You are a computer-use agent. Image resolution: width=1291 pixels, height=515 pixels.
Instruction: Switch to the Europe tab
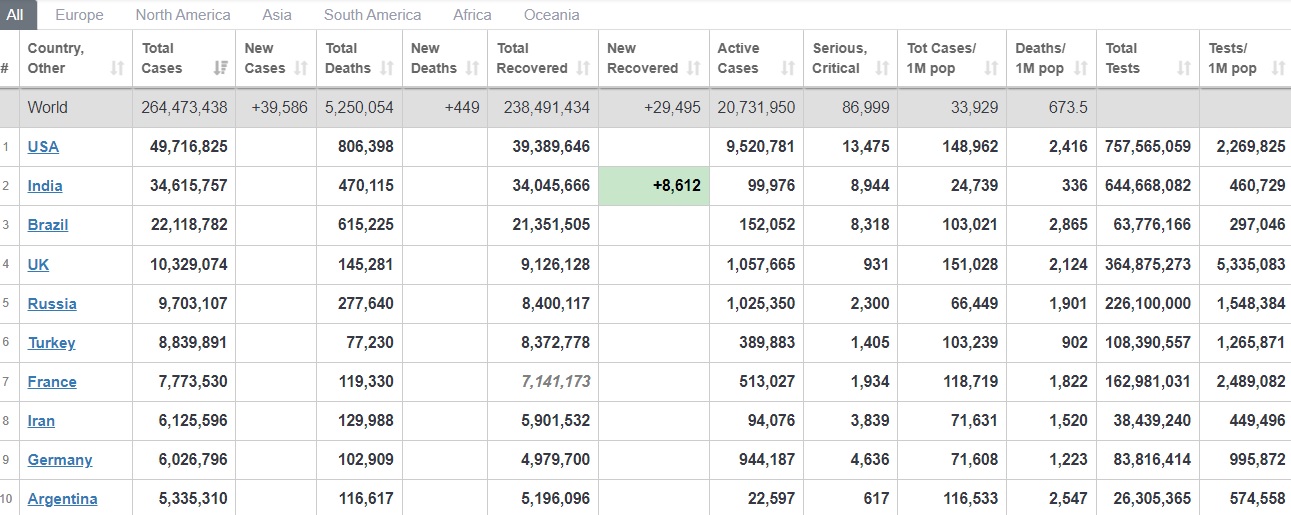click(x=79, y=15)
